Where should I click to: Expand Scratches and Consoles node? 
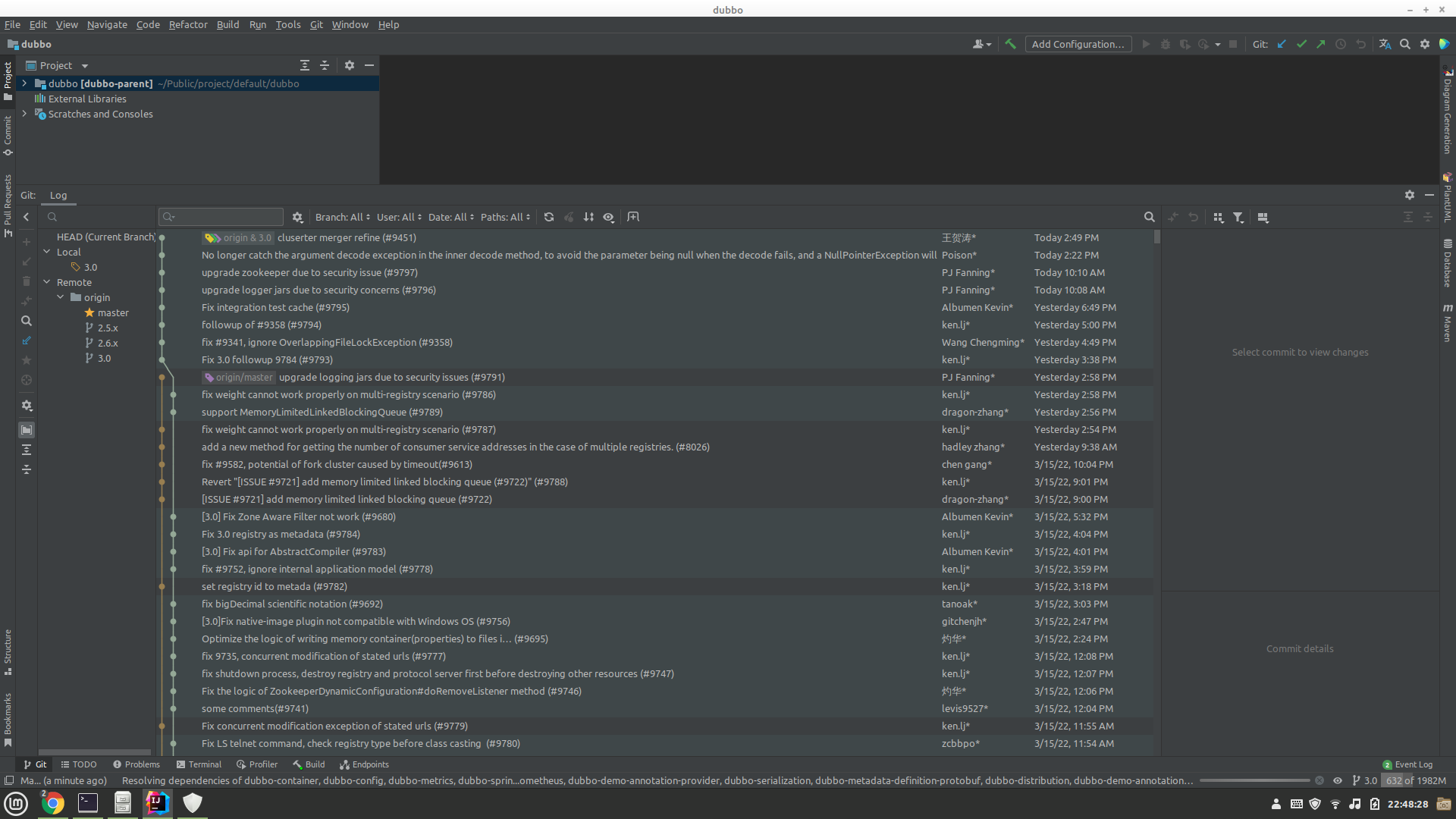24,114
